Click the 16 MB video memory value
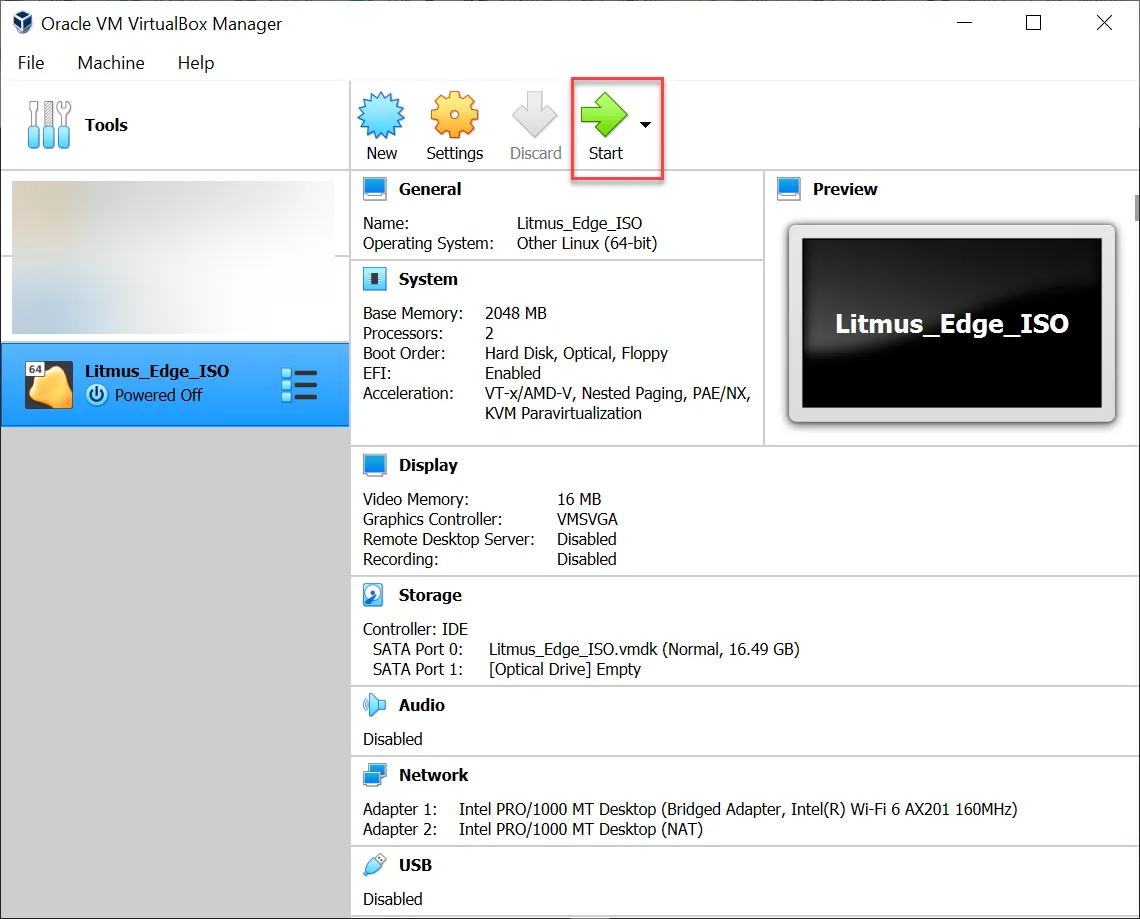Viewport: 1140px width, 919px height. [579, 499]
